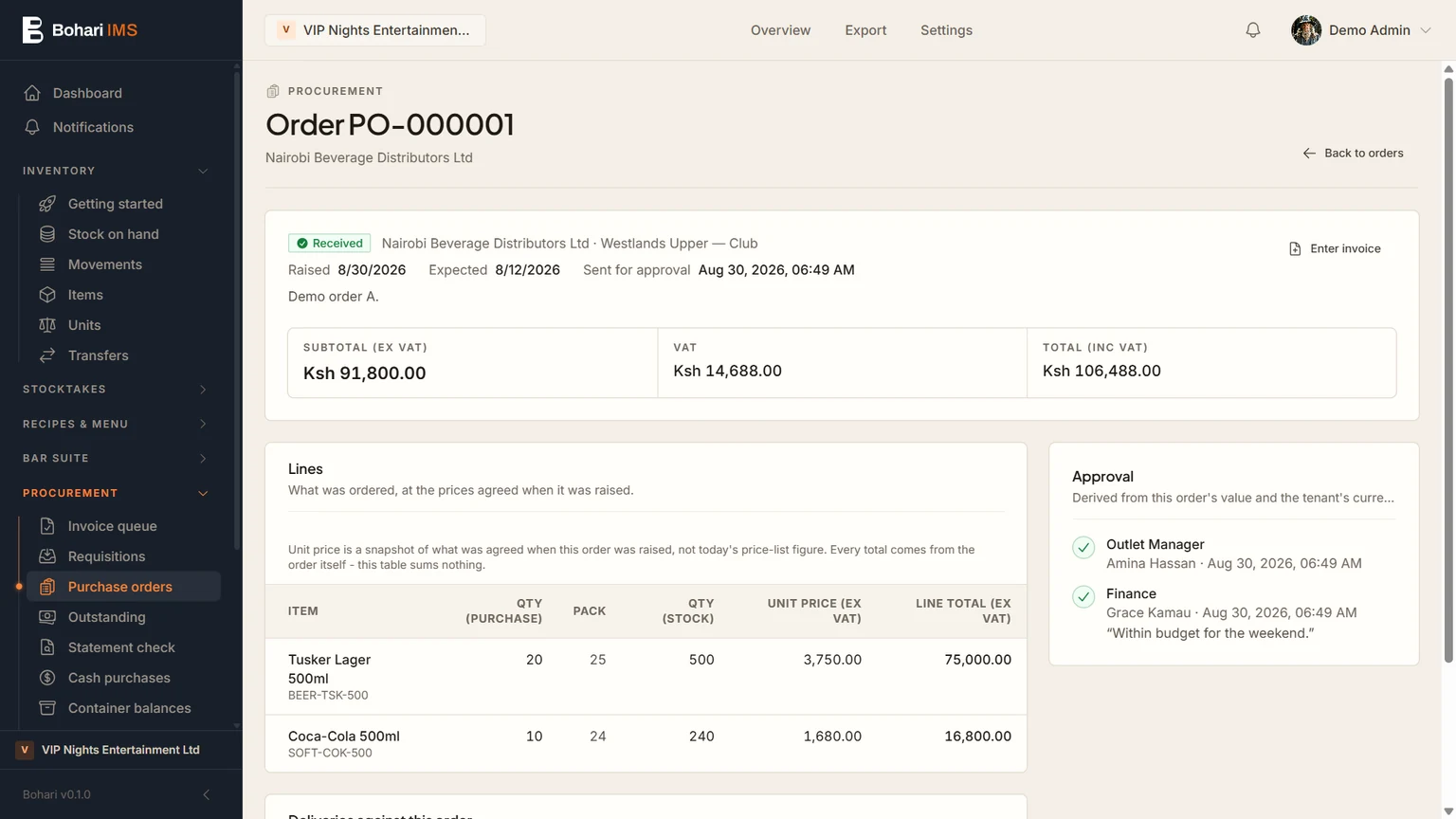Open the Getting started rocket icon

tap(47, 204)
